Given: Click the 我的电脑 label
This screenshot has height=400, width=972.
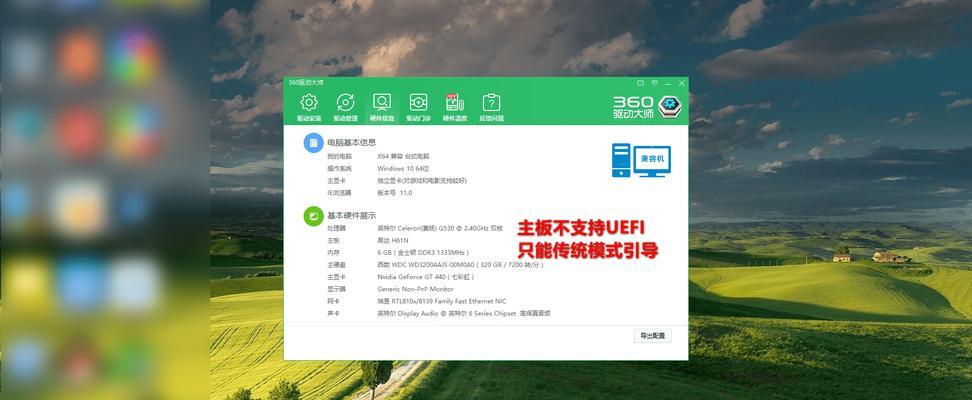Looking at the screenshot, I should click(339, 156).
